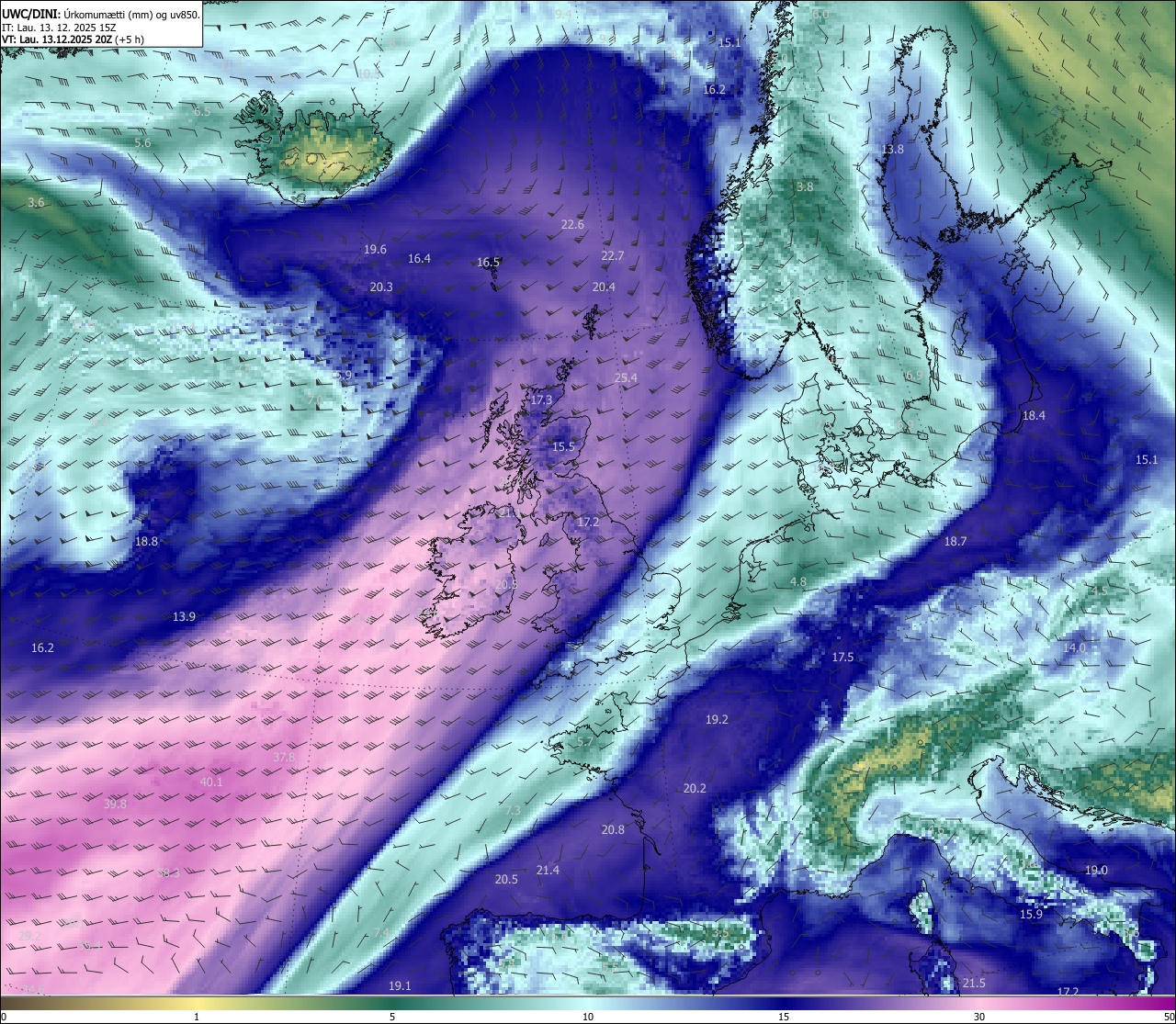Click the 'VT: Lau. 13.12.2025 20Z (+5 h)' line

point(73,39)
